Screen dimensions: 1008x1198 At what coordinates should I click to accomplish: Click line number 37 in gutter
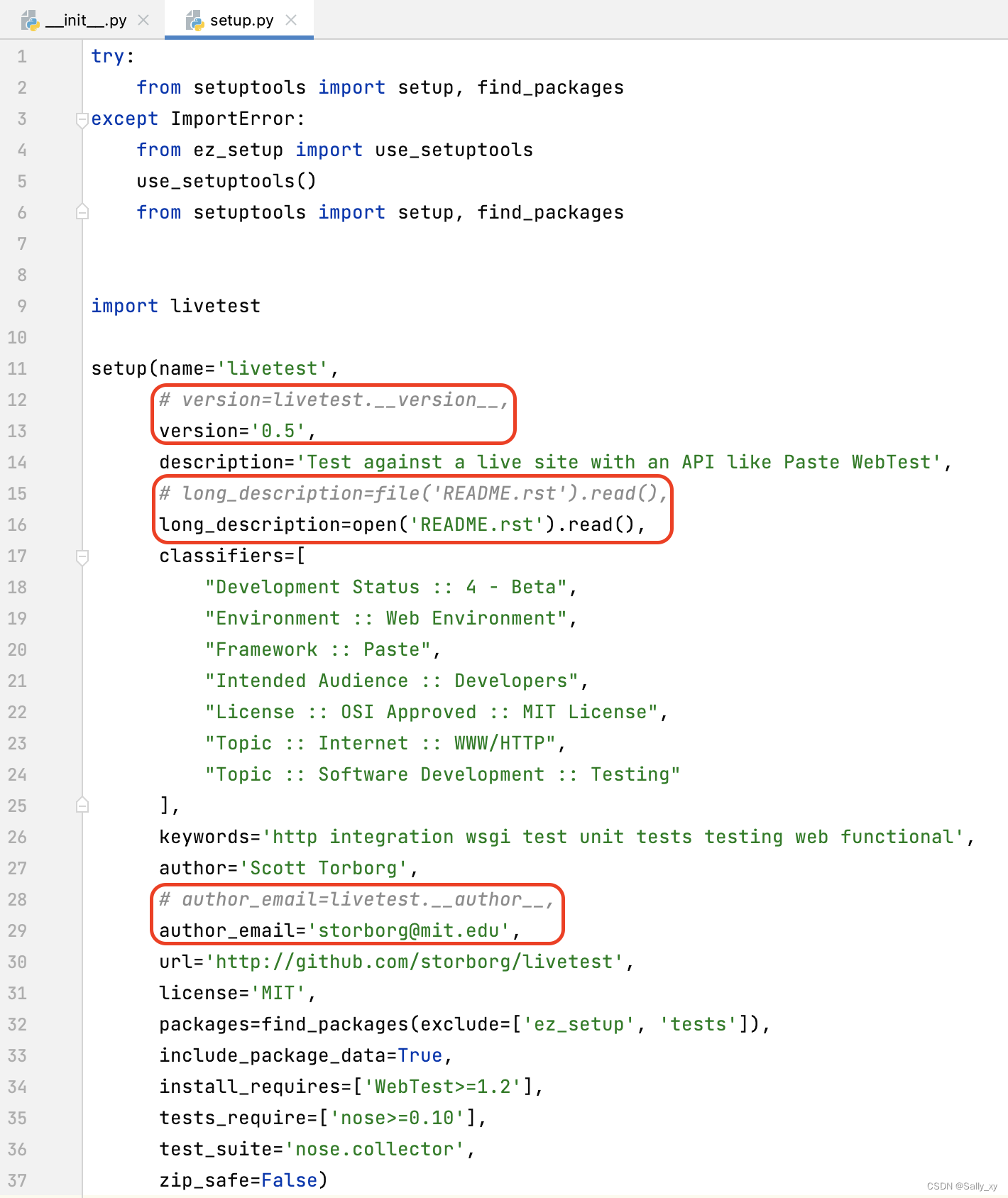click(17, 1181)
